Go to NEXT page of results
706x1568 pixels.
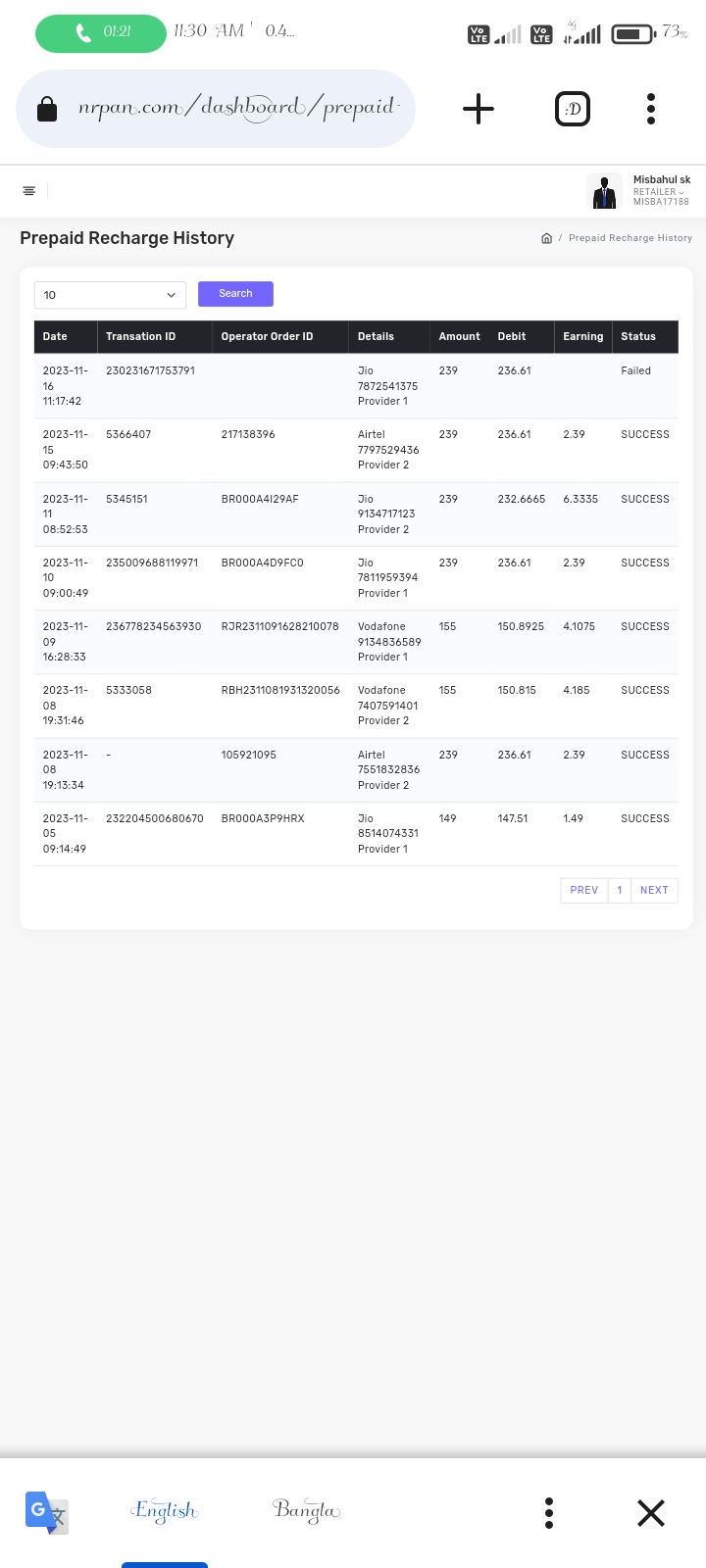tap(654, 890)
